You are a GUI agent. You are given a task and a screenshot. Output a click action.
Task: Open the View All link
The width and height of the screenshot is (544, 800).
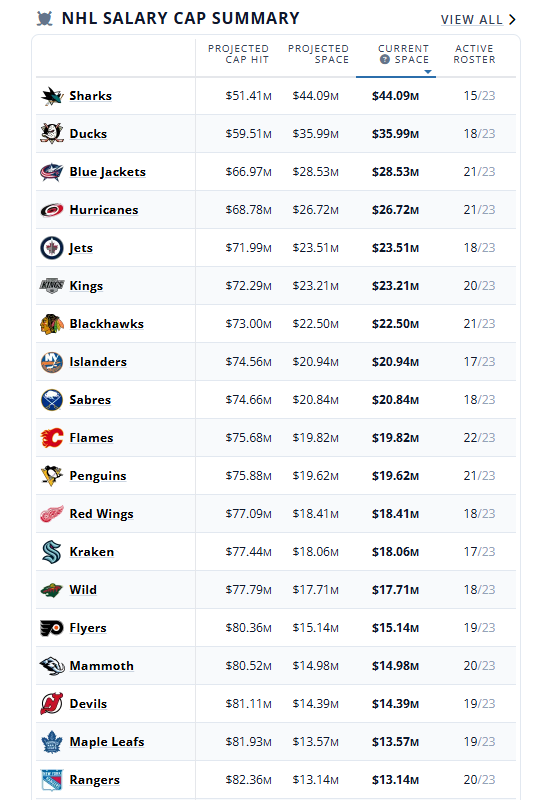click(472, 20)
